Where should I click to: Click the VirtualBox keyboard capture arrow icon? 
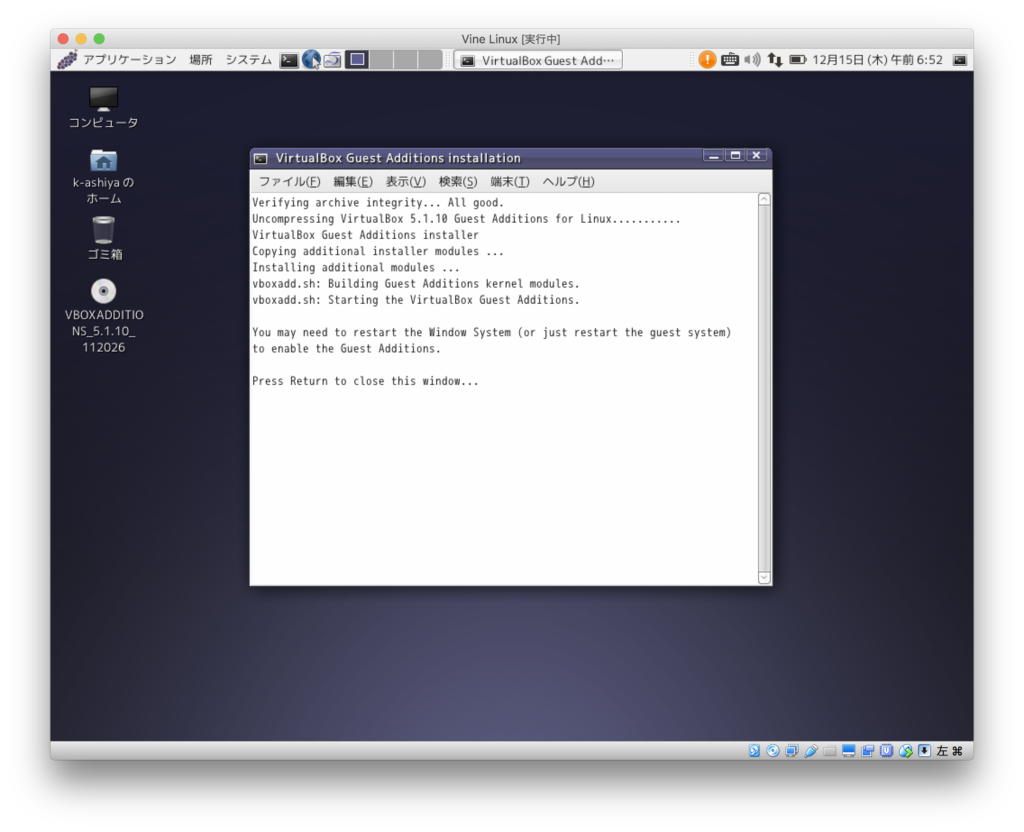click(x=924, y=751)
